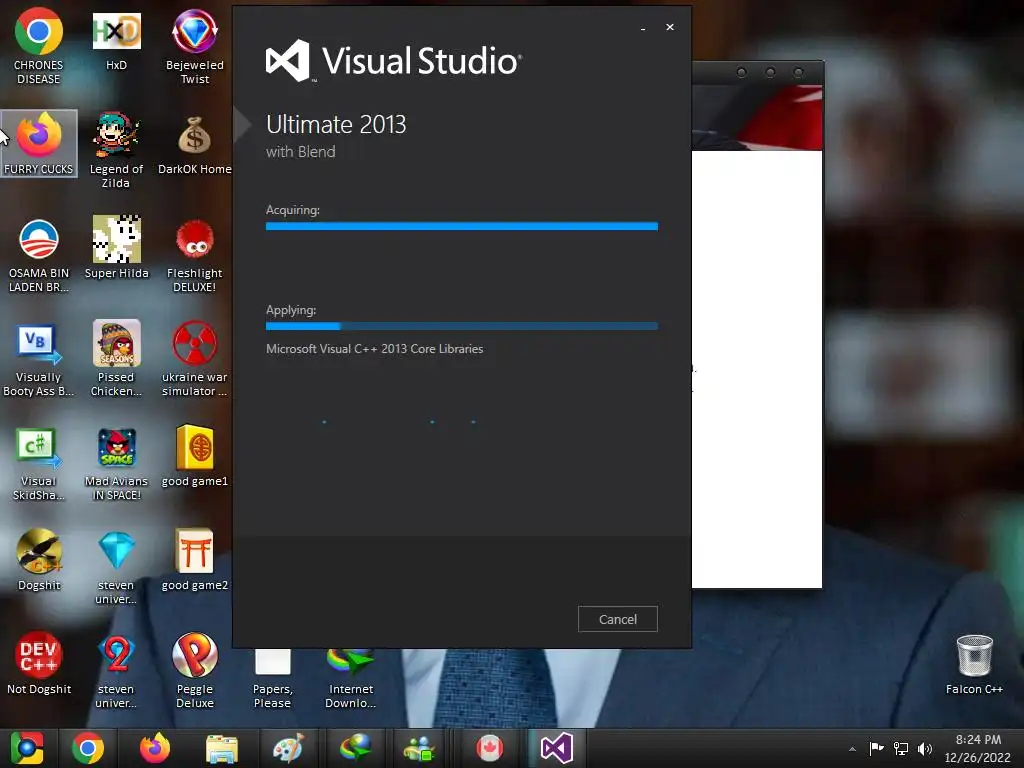Select the good game2 torii gate icon
Viewport: 1024px width, 768px height.
195,559
